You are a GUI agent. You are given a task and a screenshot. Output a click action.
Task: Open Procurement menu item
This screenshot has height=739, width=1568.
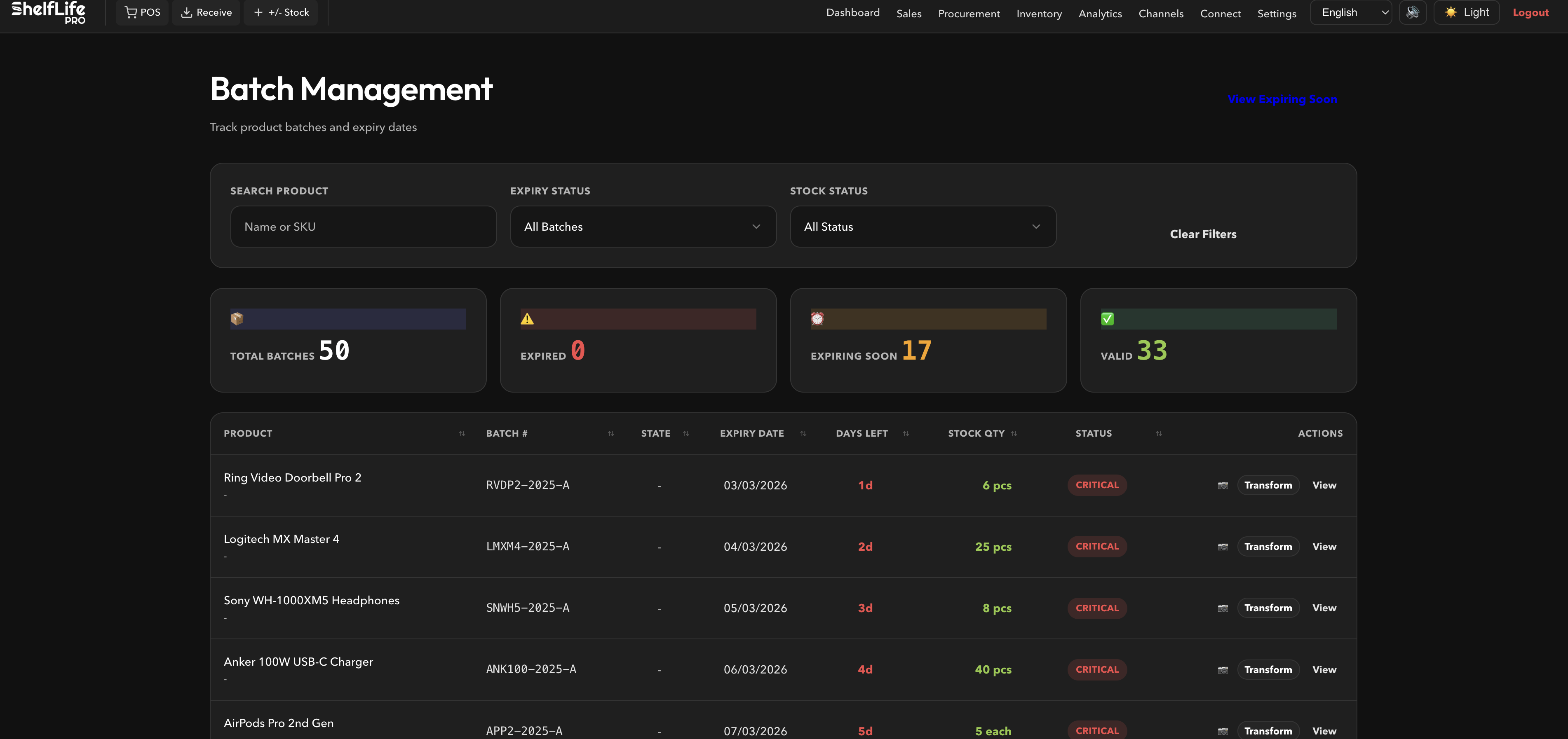tap(968, 13)
